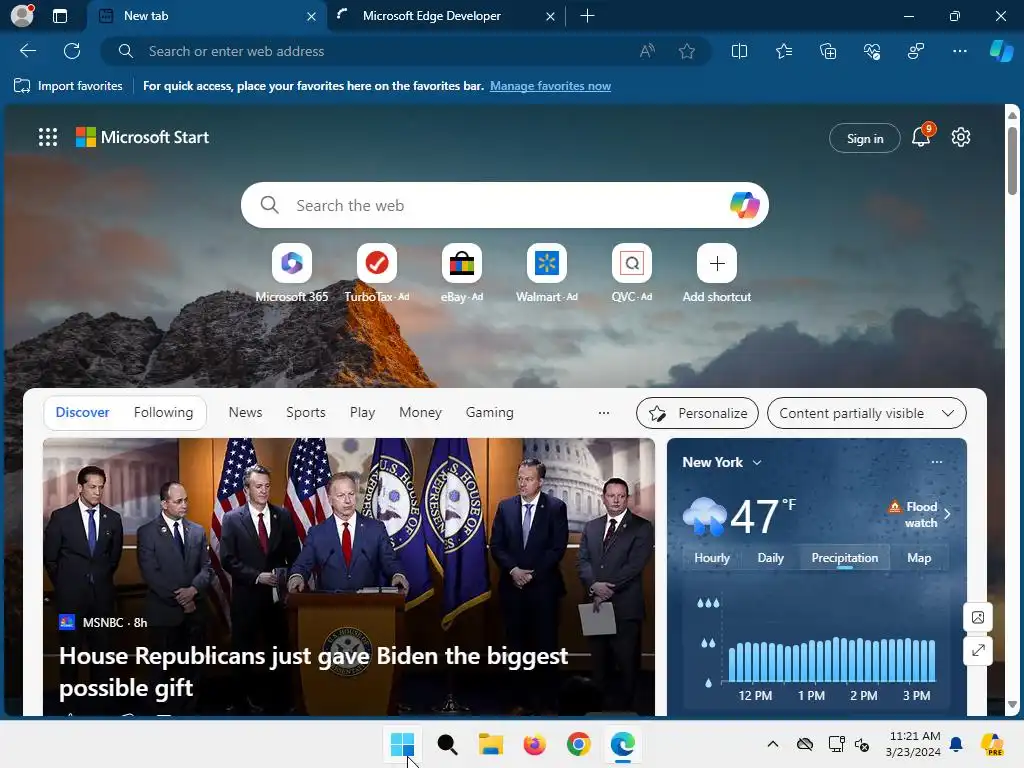Open more feed categories ellipsis
Image resolution: width=1024 pixels, height=768 pixels.
click(604, 413)
